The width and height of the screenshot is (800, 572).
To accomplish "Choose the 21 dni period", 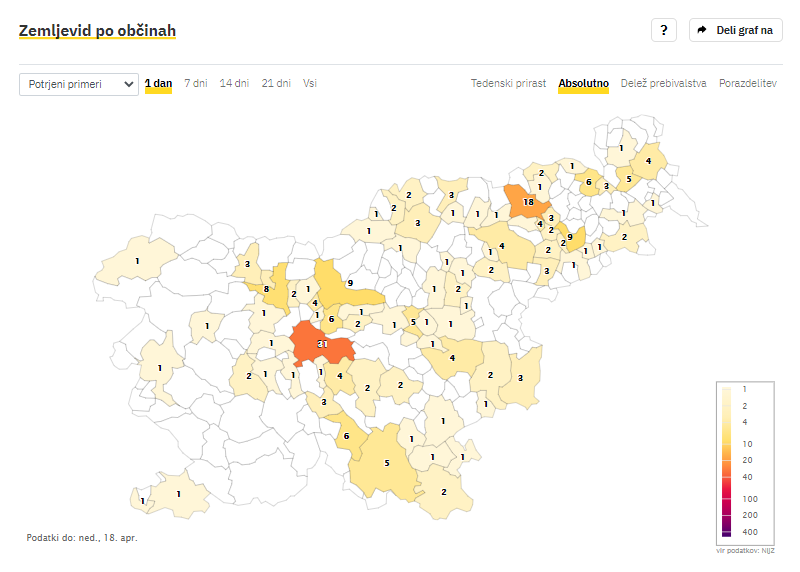I will point(276,83).
